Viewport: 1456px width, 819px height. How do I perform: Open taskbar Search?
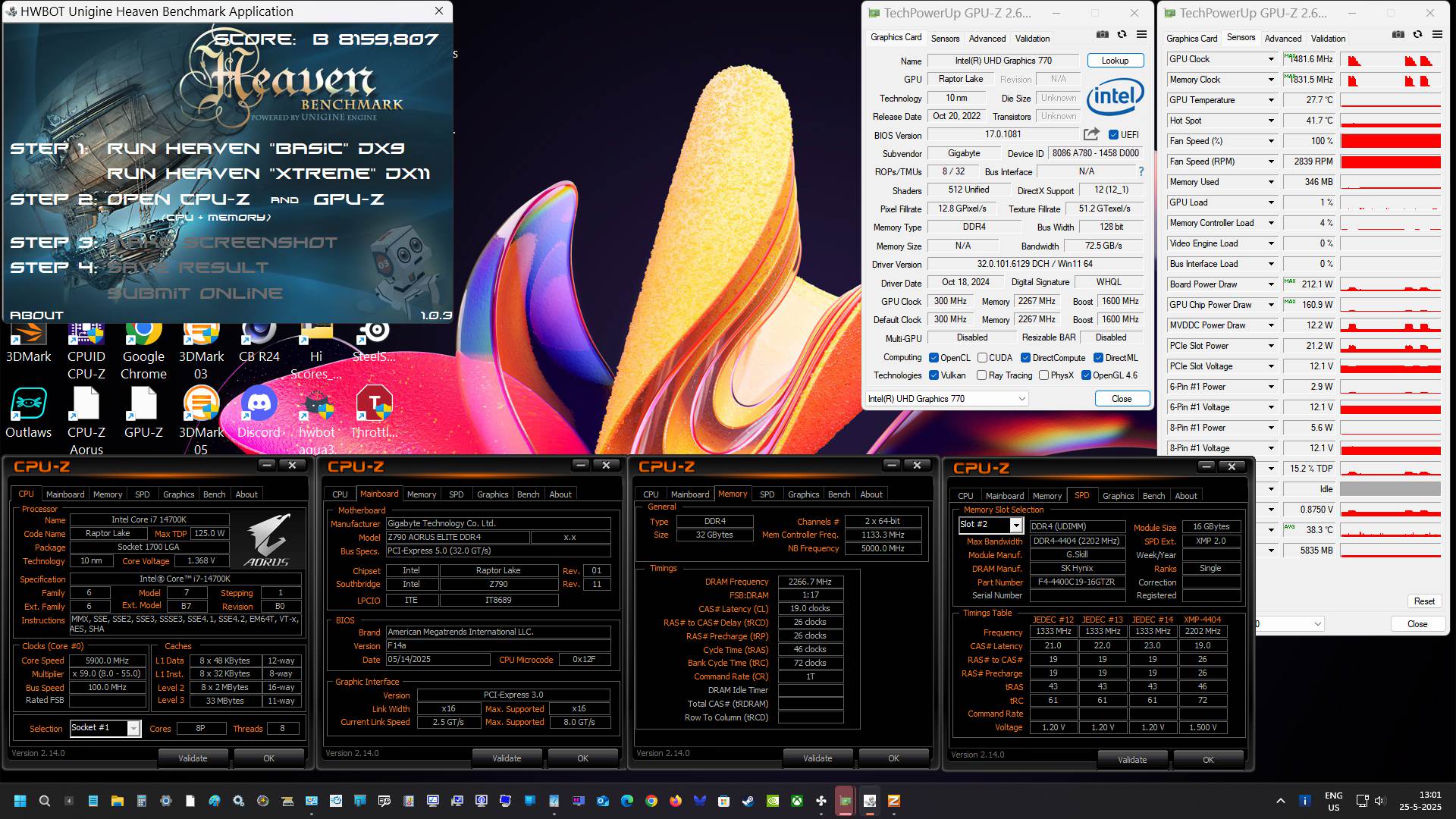[45, 801]
